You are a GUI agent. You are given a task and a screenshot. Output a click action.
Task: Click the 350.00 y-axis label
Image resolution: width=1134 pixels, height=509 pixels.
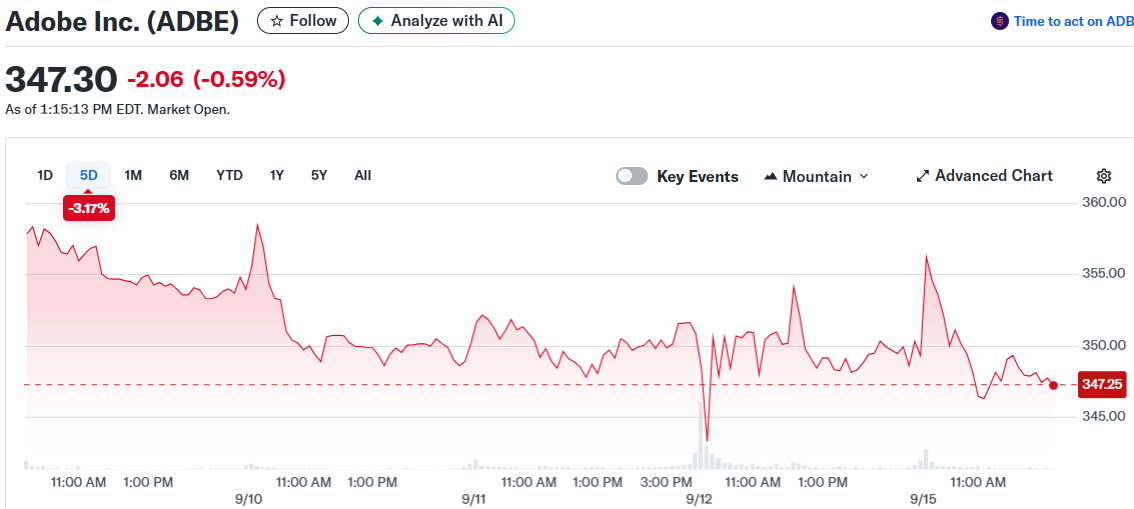point(1103,346)
